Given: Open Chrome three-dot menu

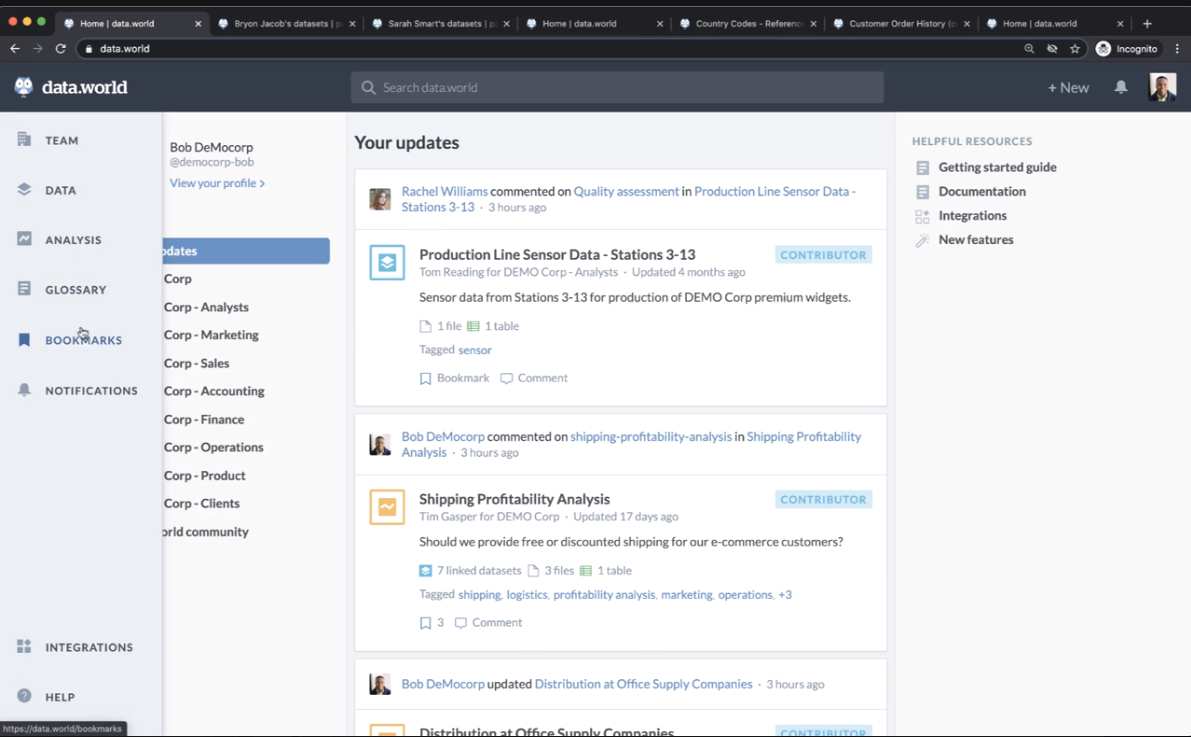Looking at the screenshot, I should pos(1177,49).
